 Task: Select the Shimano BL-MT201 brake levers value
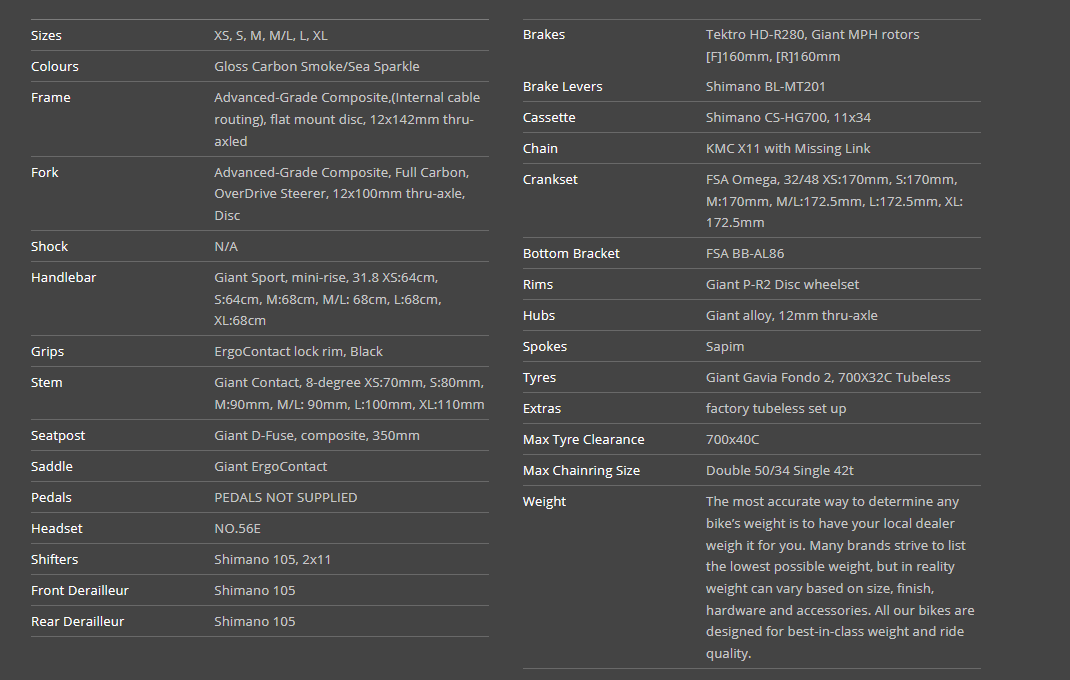click(765, 86)
